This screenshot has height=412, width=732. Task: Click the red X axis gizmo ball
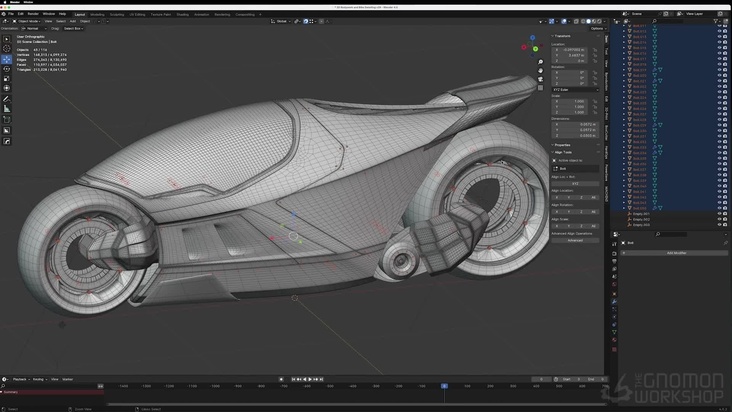coord(524,47)
